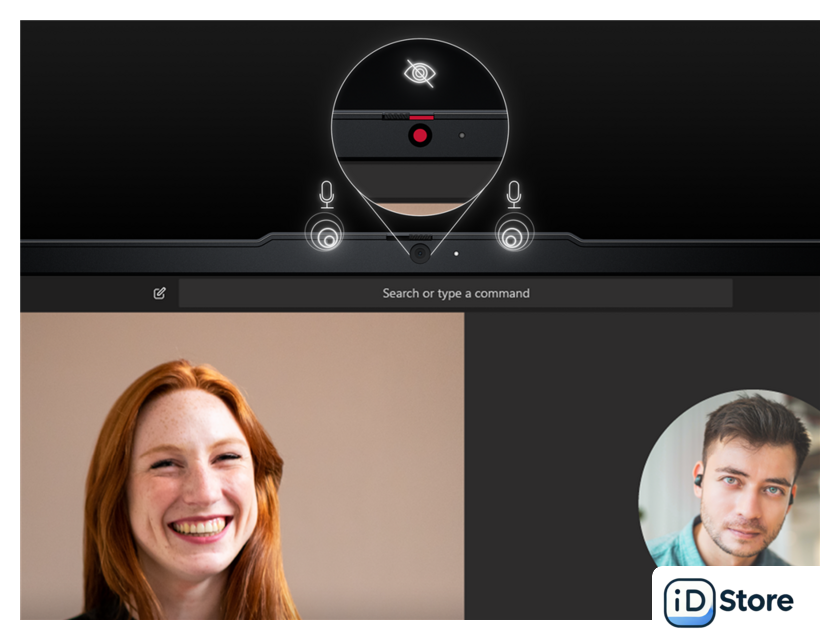Image resolution: width=840 pixels, height=640 pixels.
Task: Click the small webcam lens on laptop bezel
Action: (420, 253)
